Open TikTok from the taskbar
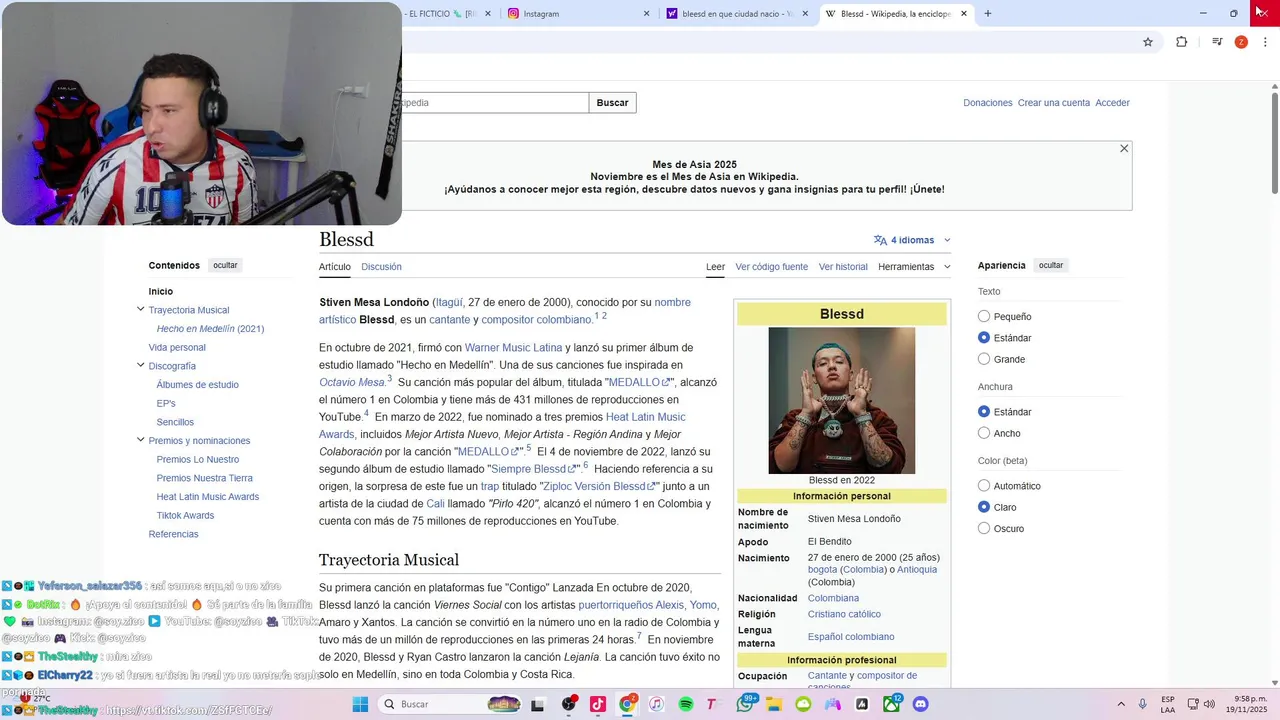 [x=597, y=704]
